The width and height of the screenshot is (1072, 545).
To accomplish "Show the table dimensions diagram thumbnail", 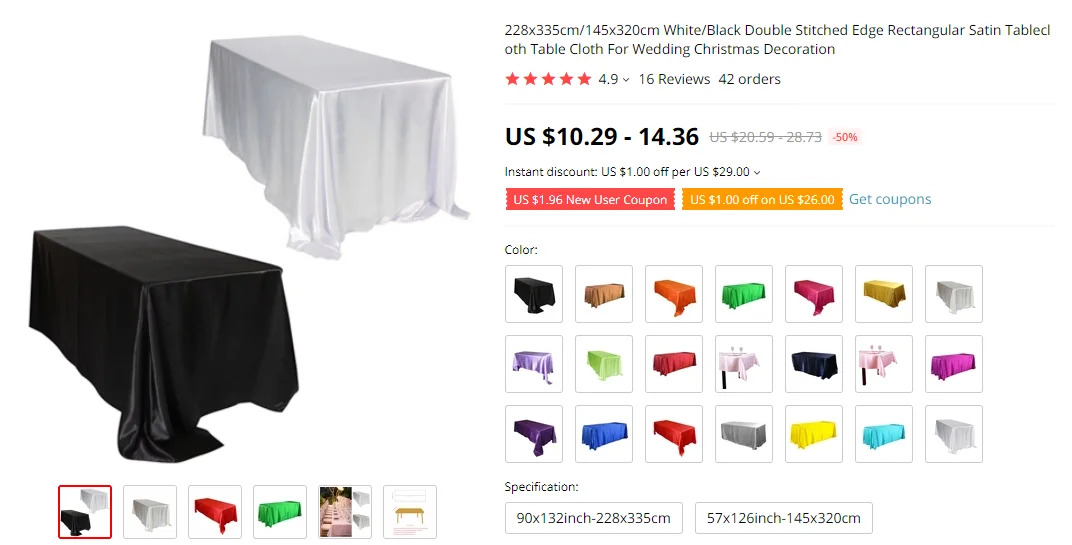I will pos(410,511).
